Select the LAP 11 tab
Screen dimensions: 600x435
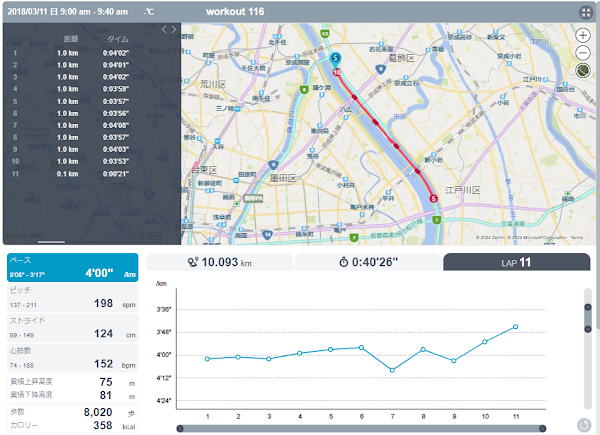point(517,262)
